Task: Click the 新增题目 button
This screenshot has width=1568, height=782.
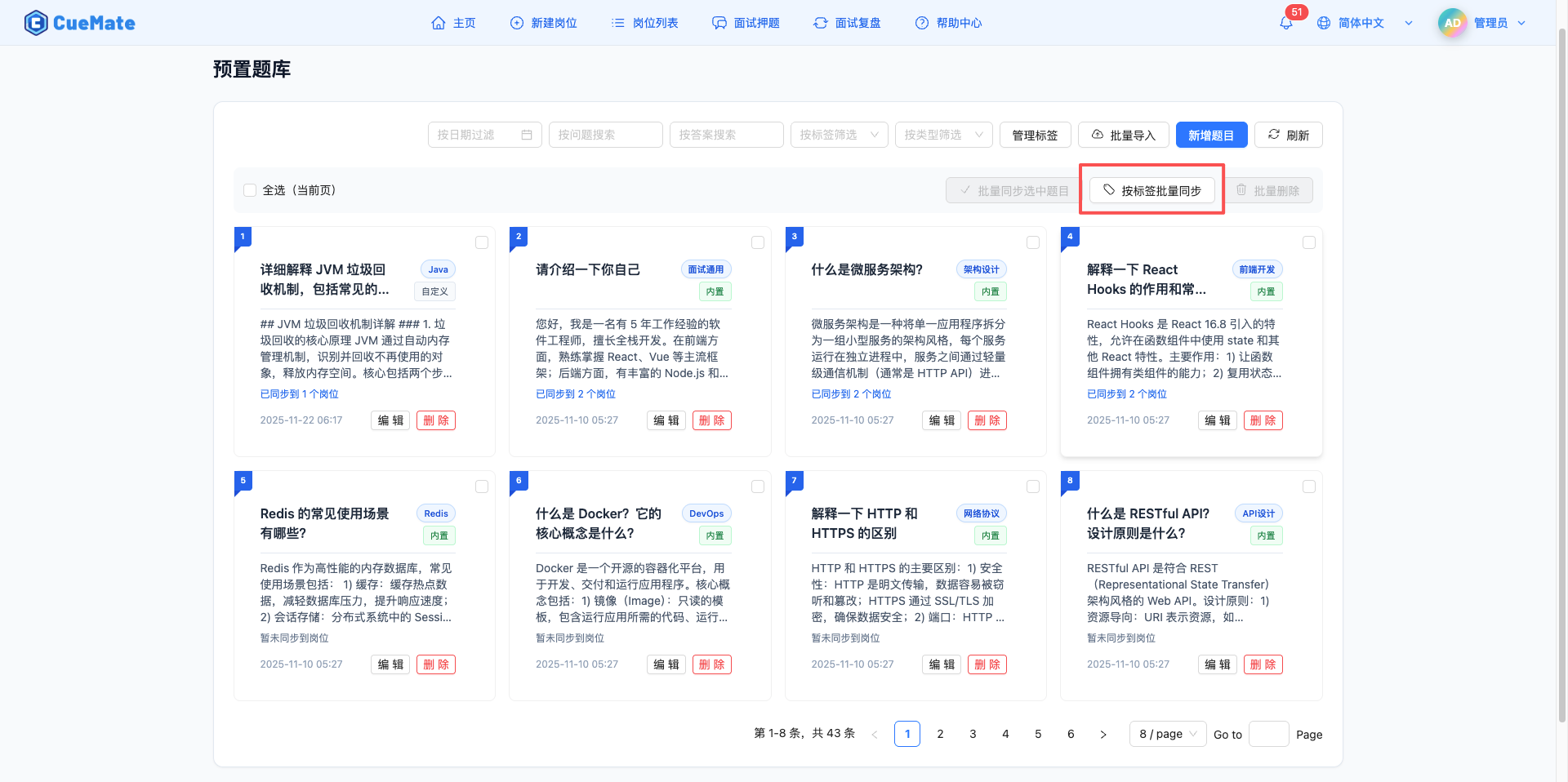Action: tap(1211, 135)
